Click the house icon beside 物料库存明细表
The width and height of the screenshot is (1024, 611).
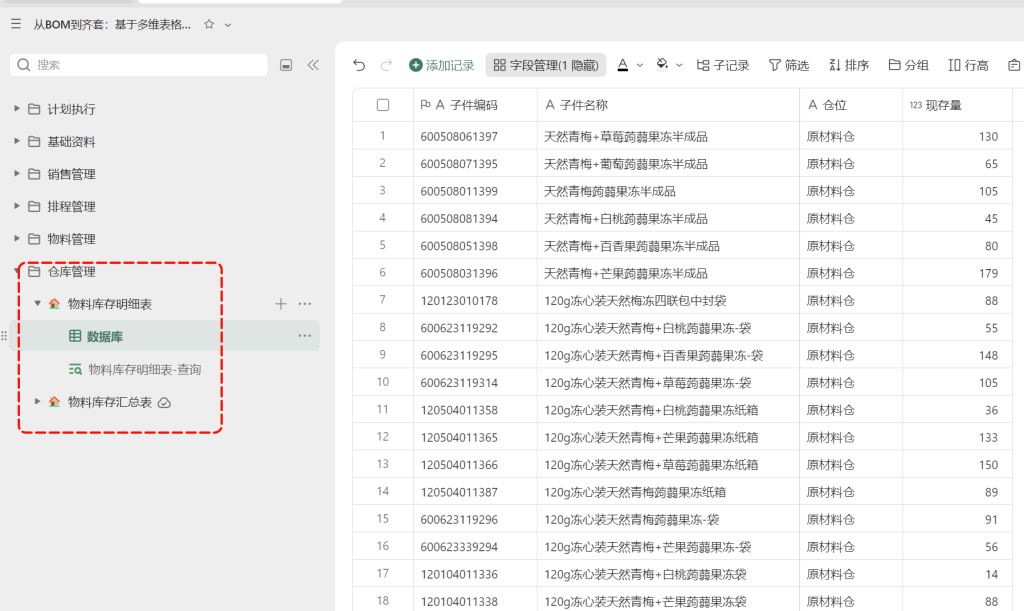tap(54, 304)
